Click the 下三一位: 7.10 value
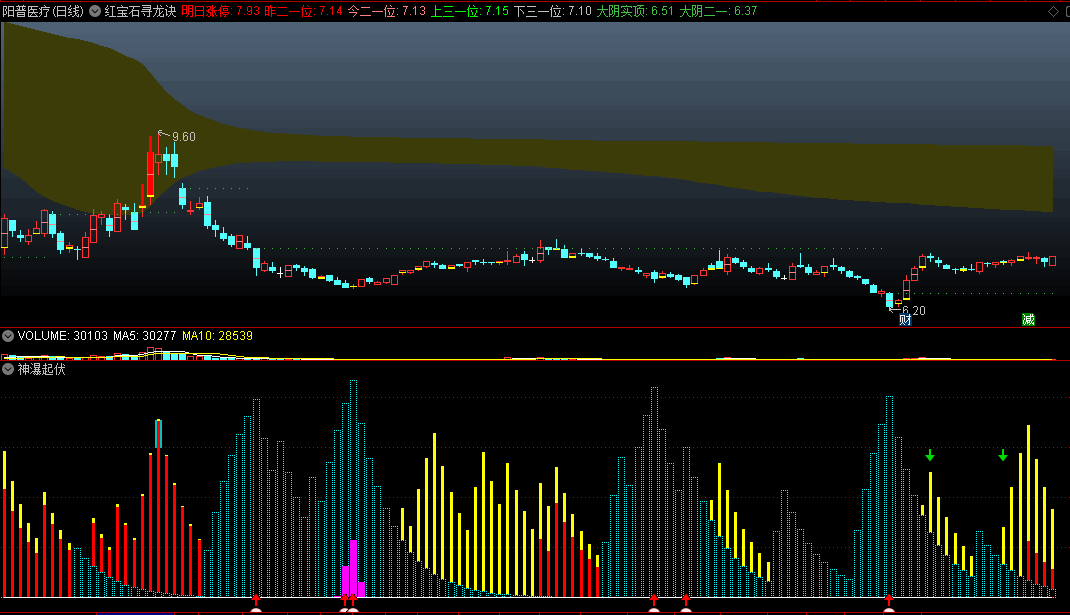 tap(552, 11)
